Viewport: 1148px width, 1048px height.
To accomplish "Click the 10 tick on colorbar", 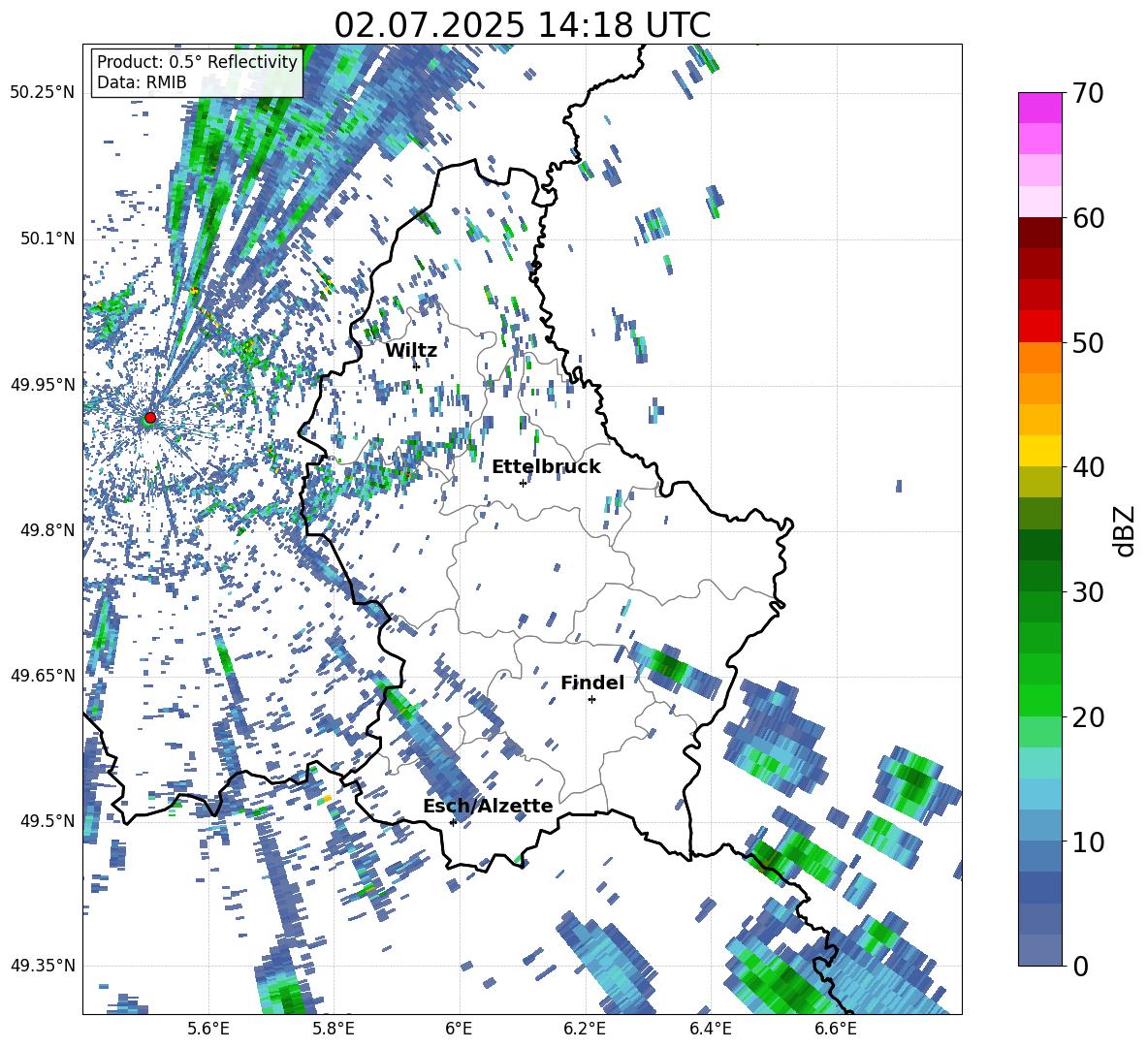I will [1088, 842].
